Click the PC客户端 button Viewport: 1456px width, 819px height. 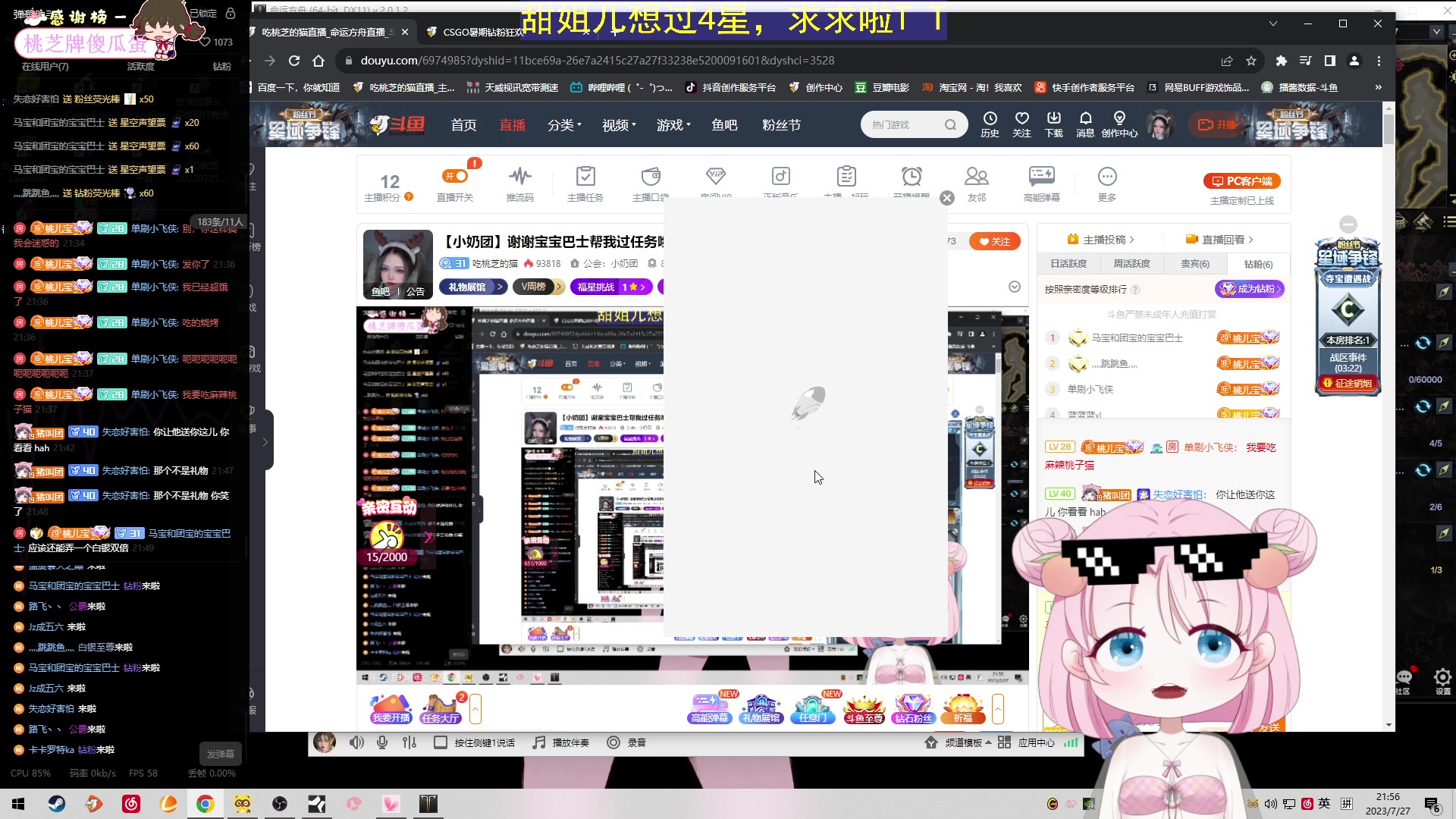pyautogui.click(x=1241, y=181)
